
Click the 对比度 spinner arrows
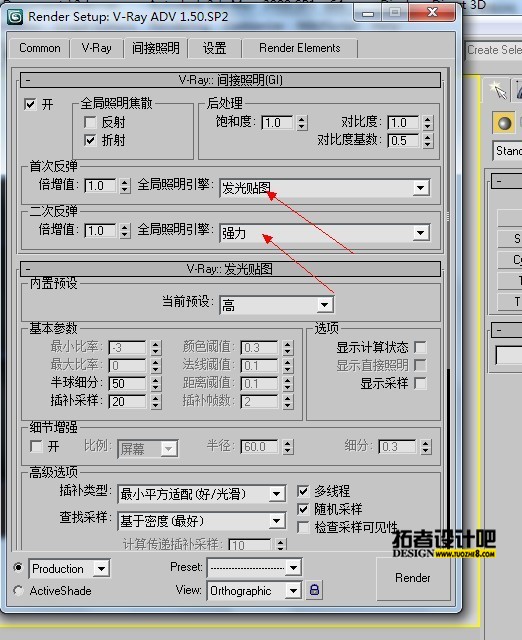coord(427,122)
